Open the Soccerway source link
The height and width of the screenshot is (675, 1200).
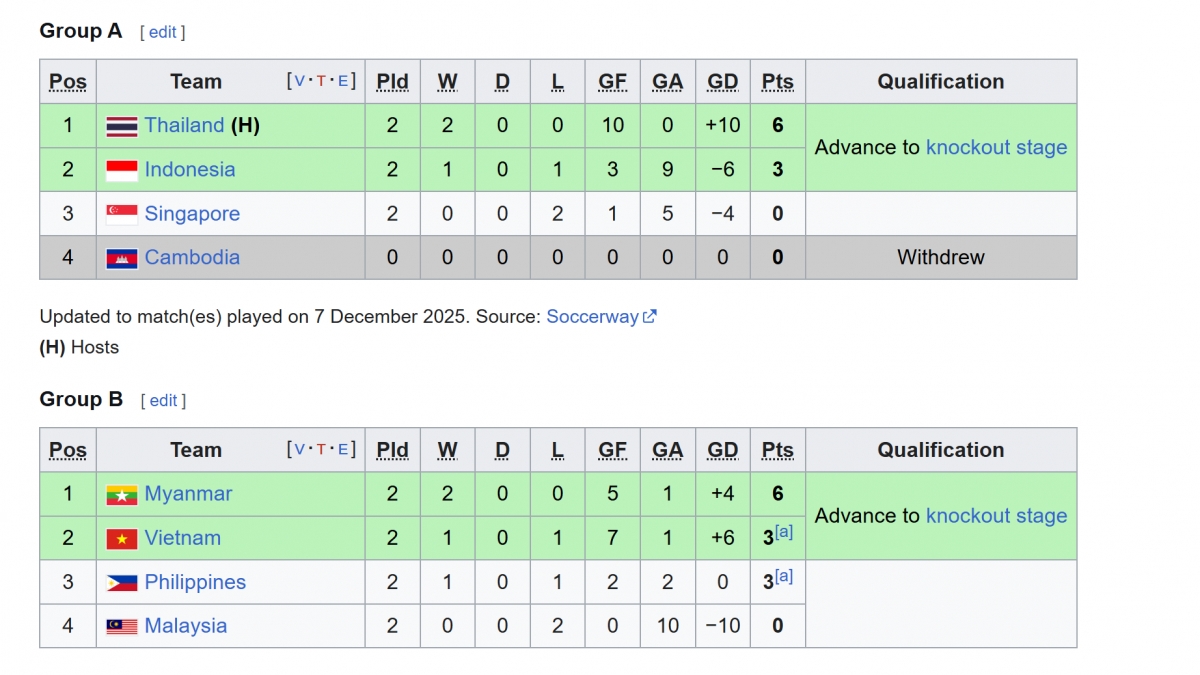pyautogui.click(x=592, y=317)
